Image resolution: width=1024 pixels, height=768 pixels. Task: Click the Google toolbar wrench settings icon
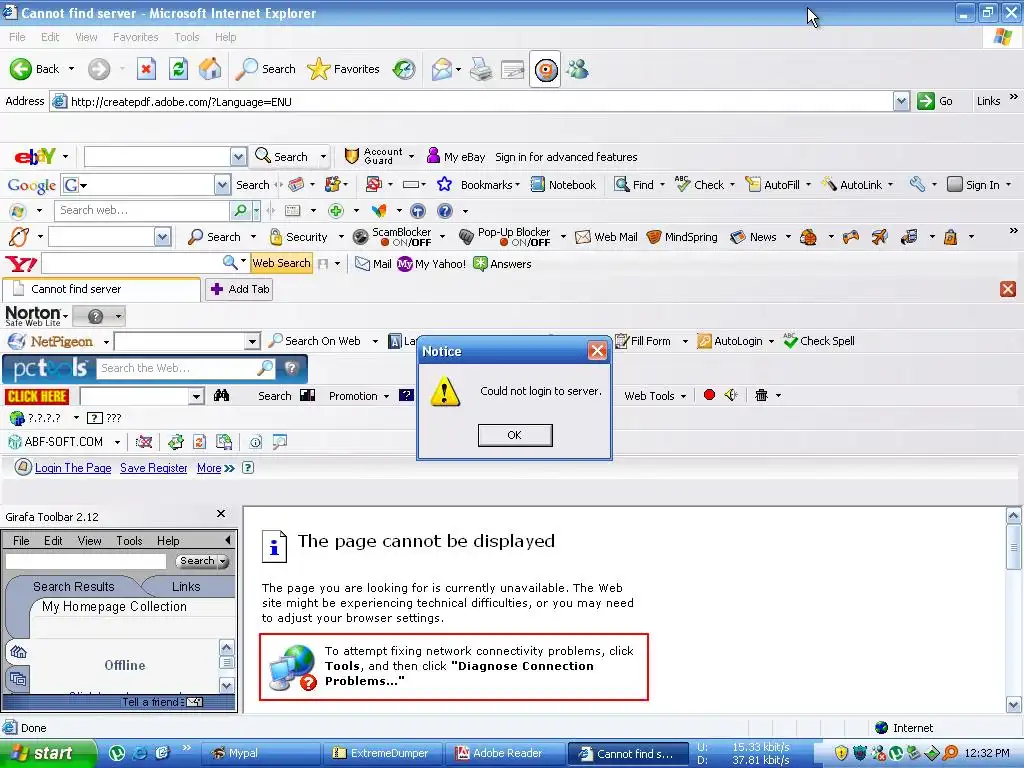918,185
